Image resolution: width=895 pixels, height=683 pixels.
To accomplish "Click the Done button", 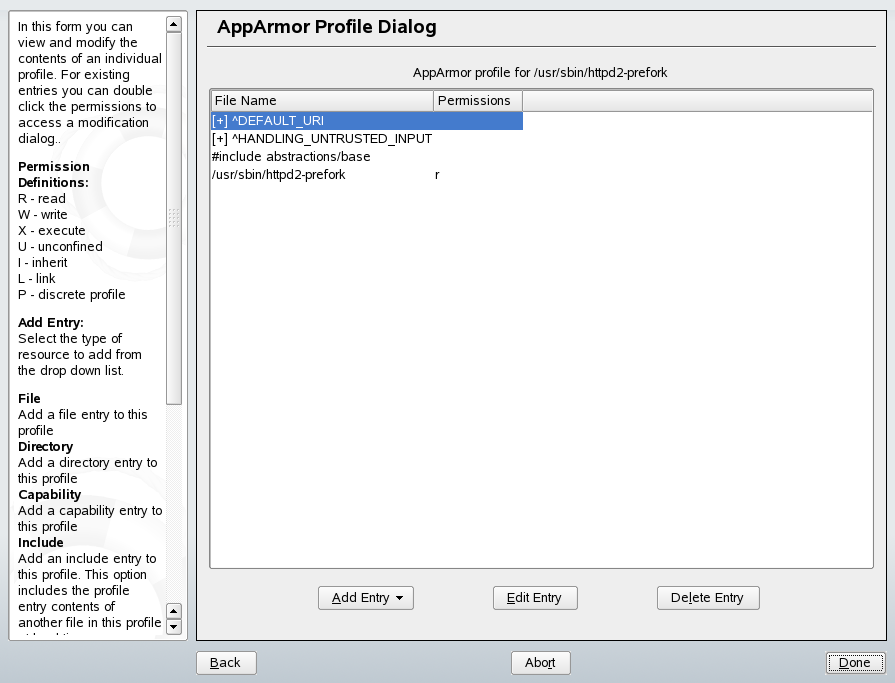I will [x=855, y=662].
